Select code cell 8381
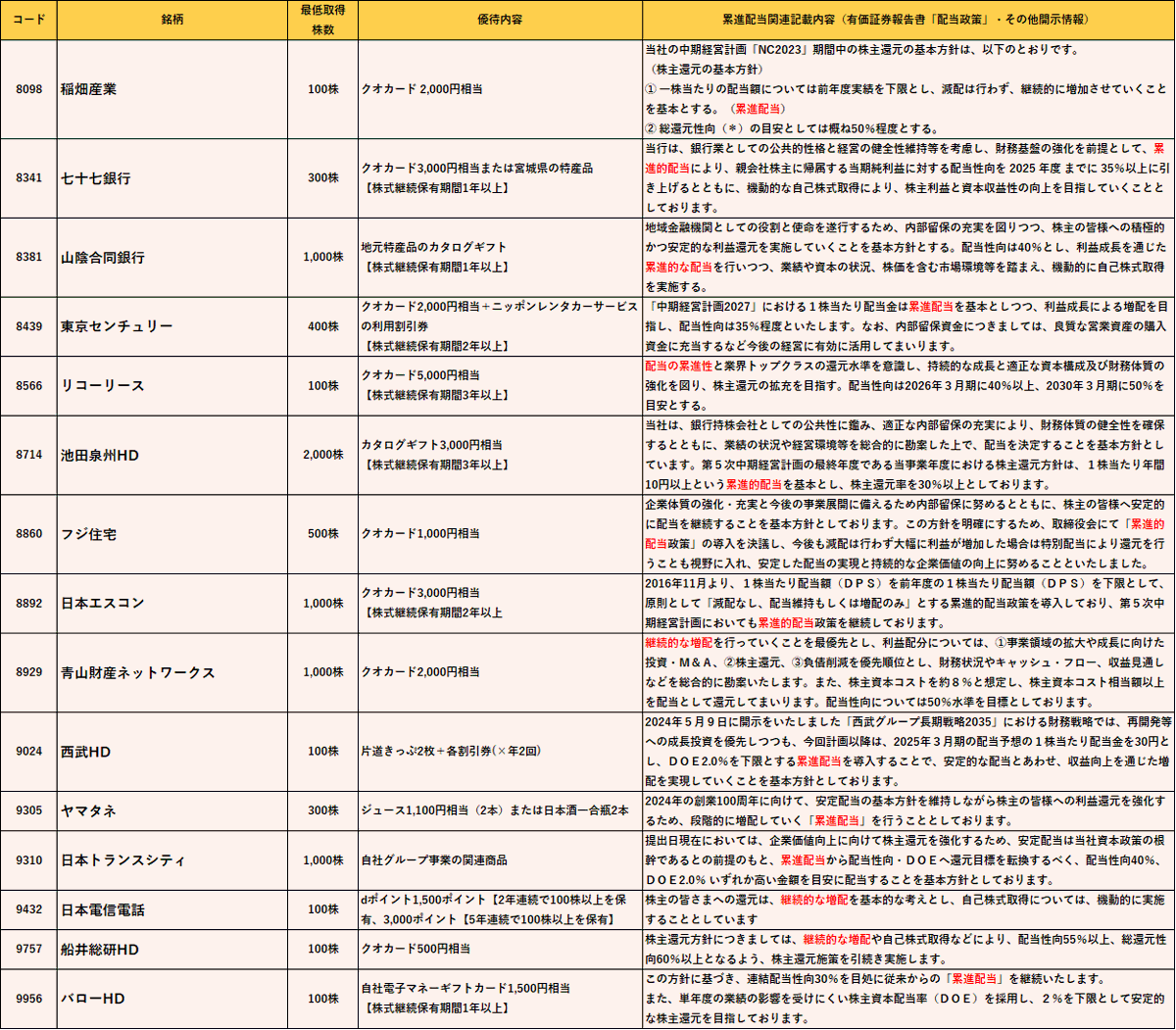Image resolution: width=1176 pixels, height=1030 pixels. coord(28,258)
